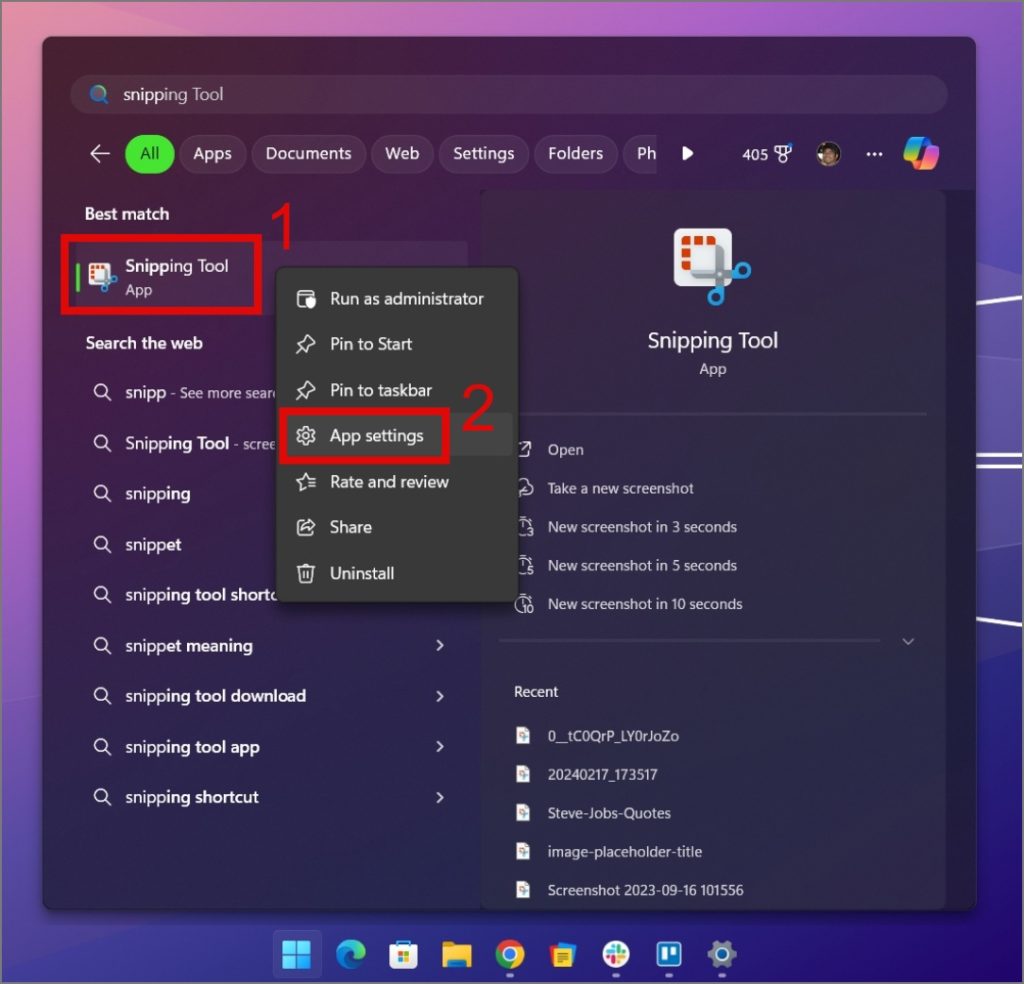Click the snipping shortcut suggestion text

191,797
